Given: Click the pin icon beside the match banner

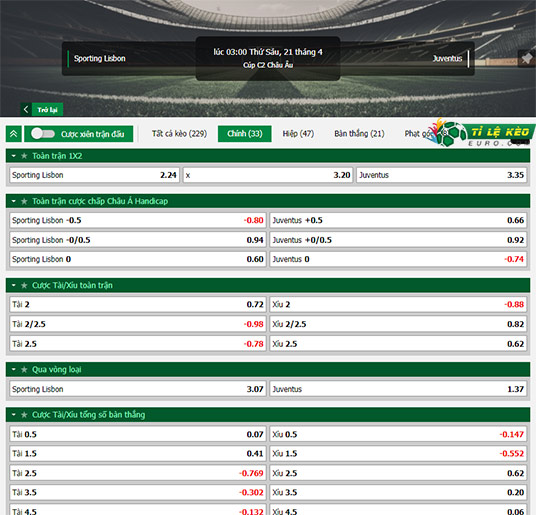Looking at the screenshot, I should (527, 58).
